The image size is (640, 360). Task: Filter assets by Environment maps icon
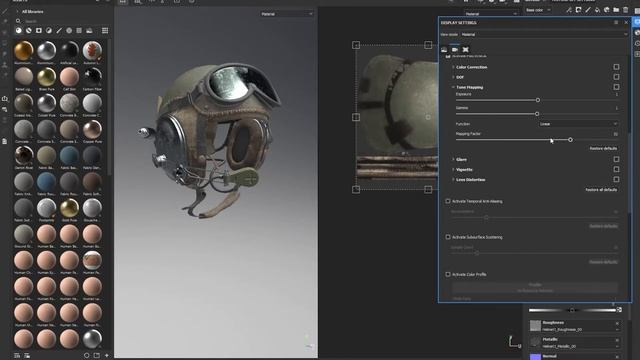click(x=89, y=31)
